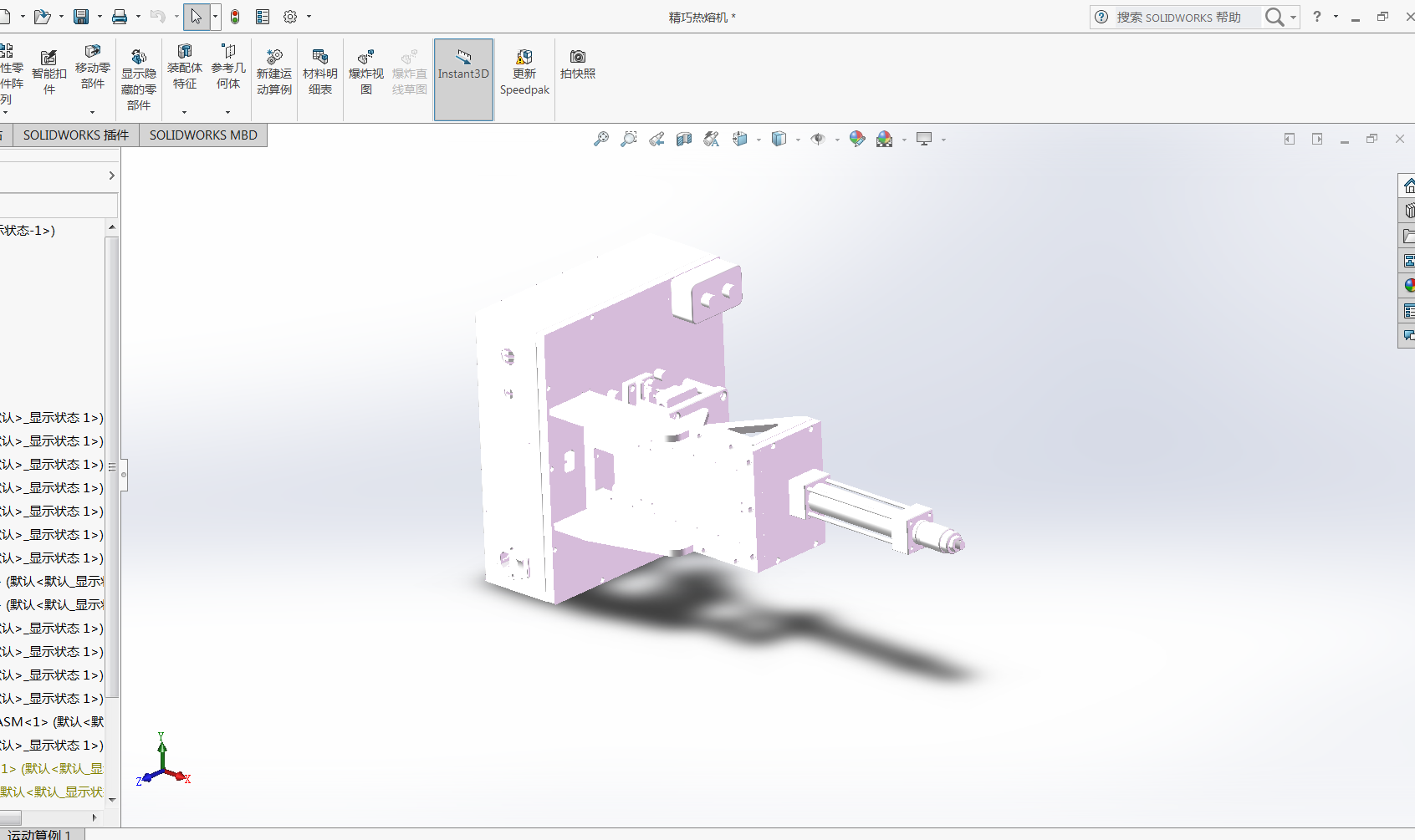Expand the left panel with the chevron arrow
The height and width of the screenshot is (840, 1415).
[x=111, y=176]
